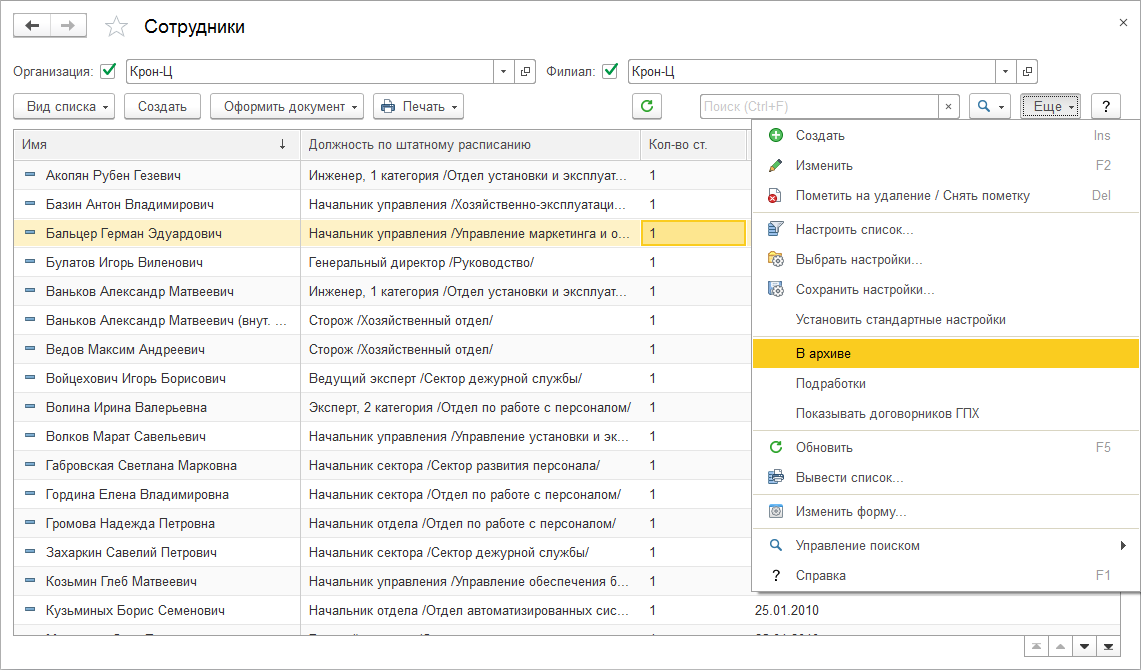This screenshot has height=670, width=1141.
Task: Click the back navigation arrow
Action: tap(31, 26)
